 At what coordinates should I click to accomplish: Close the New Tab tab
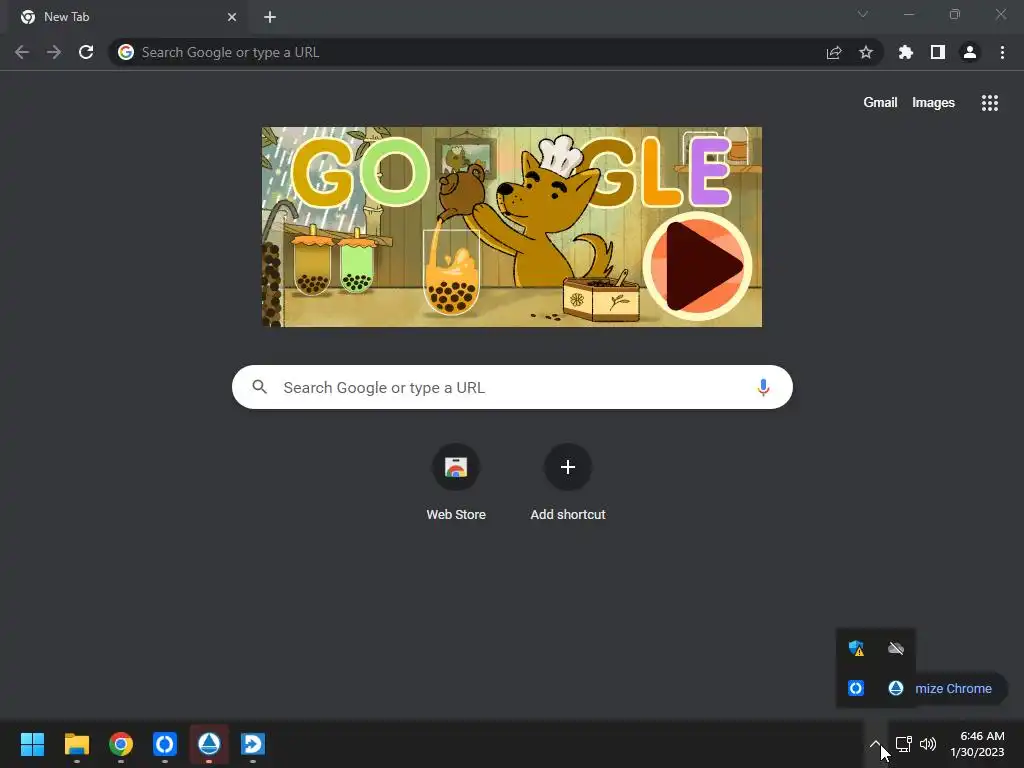coord(232,17)
